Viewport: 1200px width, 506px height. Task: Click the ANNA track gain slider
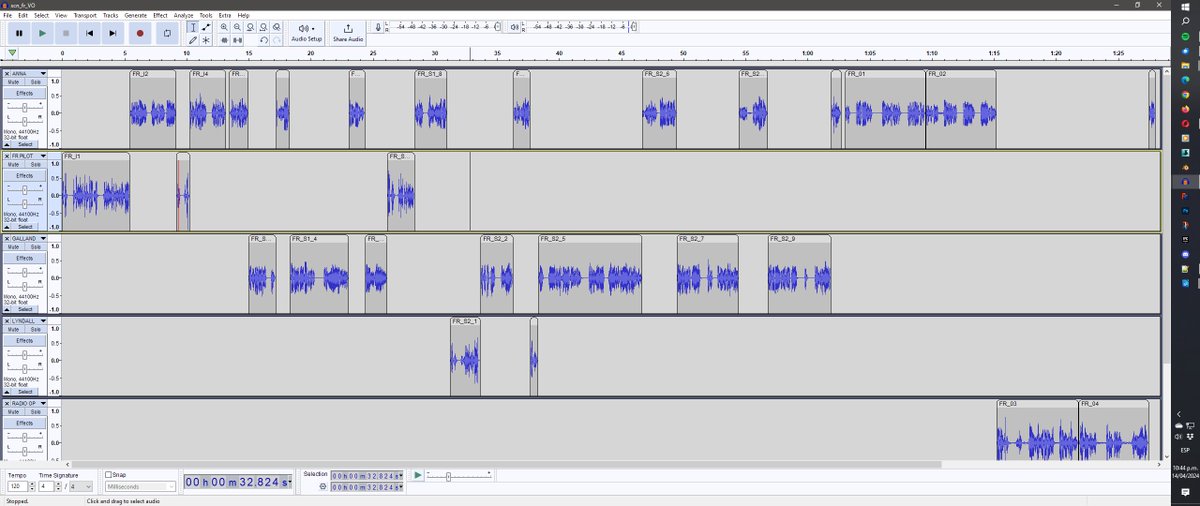click(25, 105)
